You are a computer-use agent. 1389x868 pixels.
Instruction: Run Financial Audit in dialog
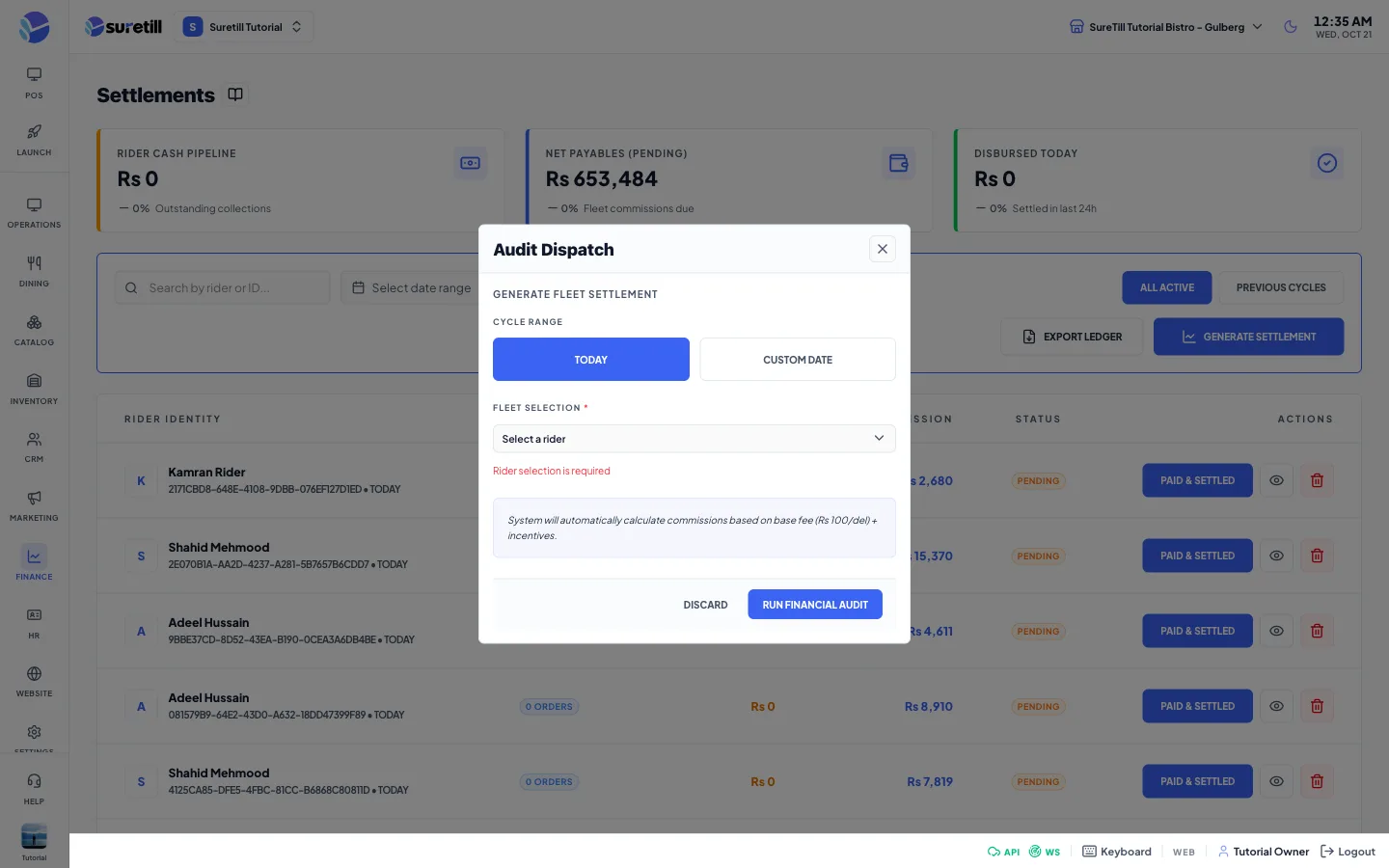click(x=815, y=605)
